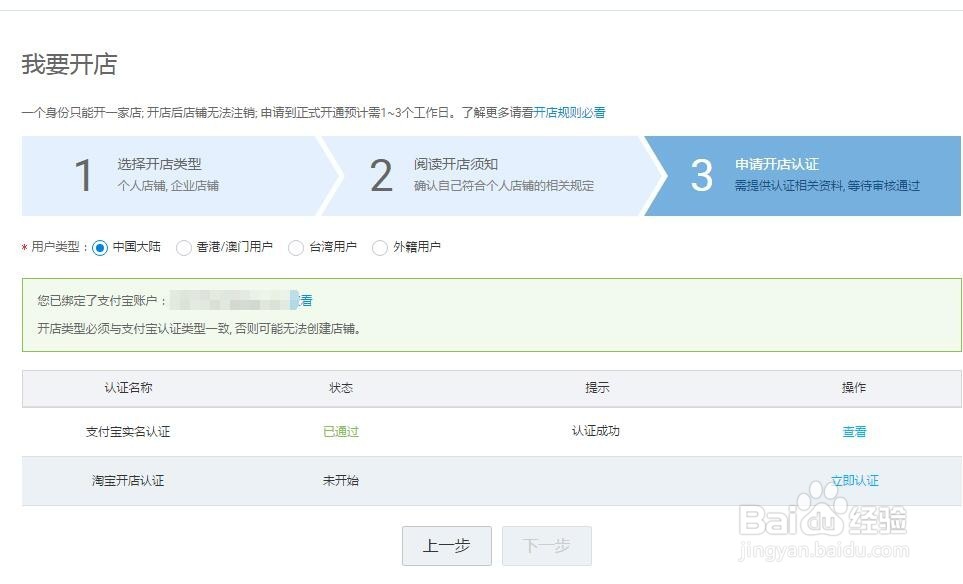963x584 pixels.
Task: Select the 中国大陆 user type radio button
Action: pyautogui.click(x=99, y=247)
